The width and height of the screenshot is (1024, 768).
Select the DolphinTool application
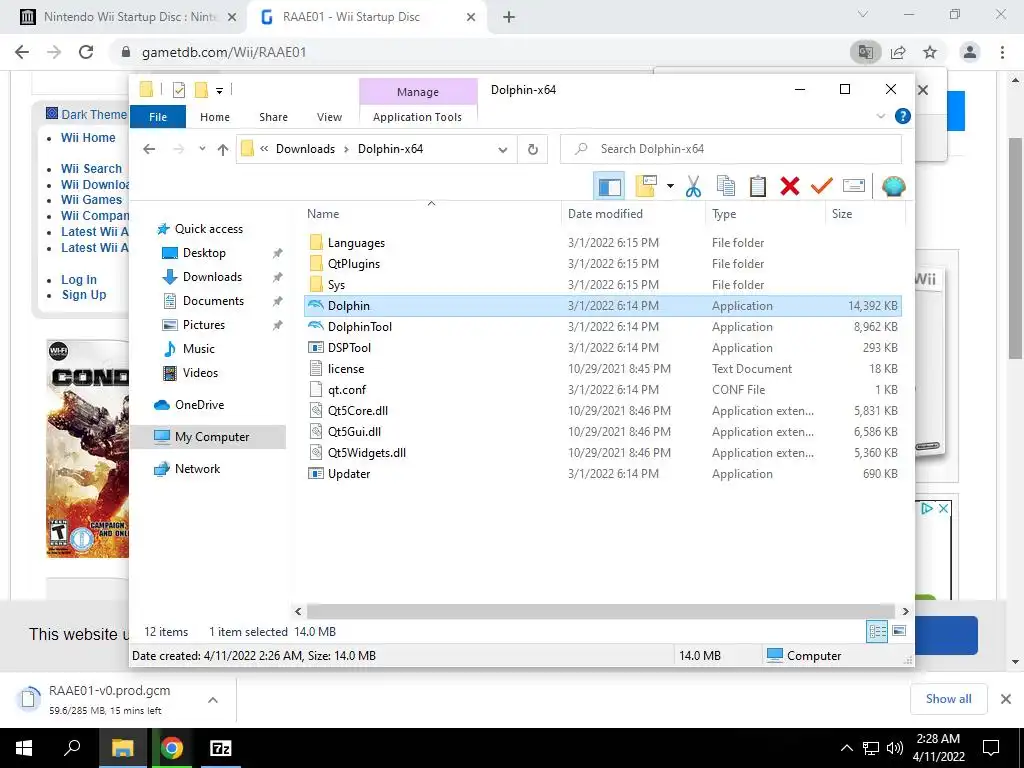pos(602,327)
